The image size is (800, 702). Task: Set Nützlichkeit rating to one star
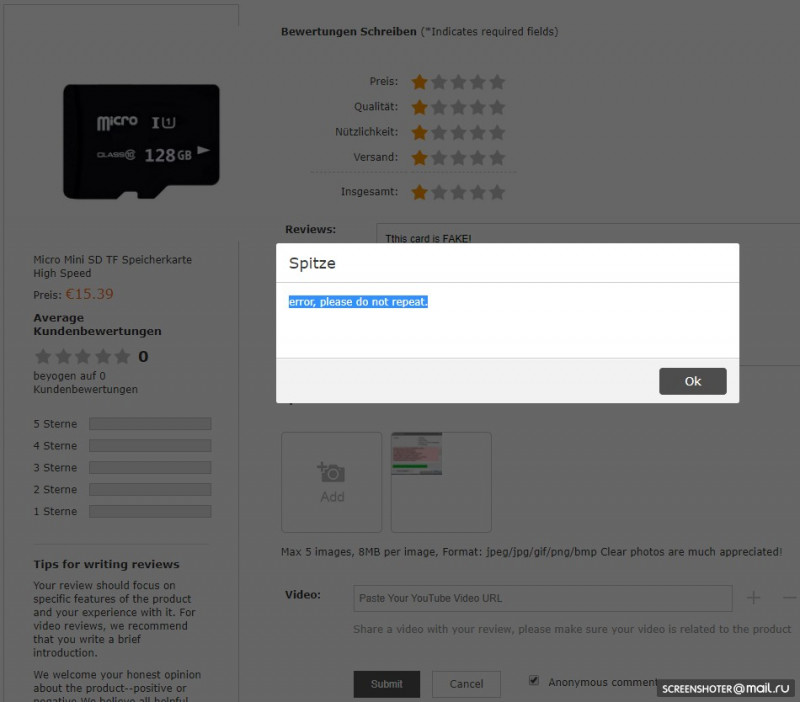419,132
